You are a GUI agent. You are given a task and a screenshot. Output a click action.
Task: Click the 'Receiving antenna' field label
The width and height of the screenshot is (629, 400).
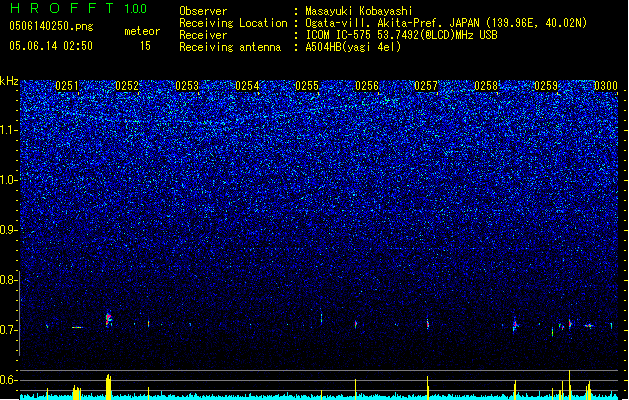coord(230,47)
